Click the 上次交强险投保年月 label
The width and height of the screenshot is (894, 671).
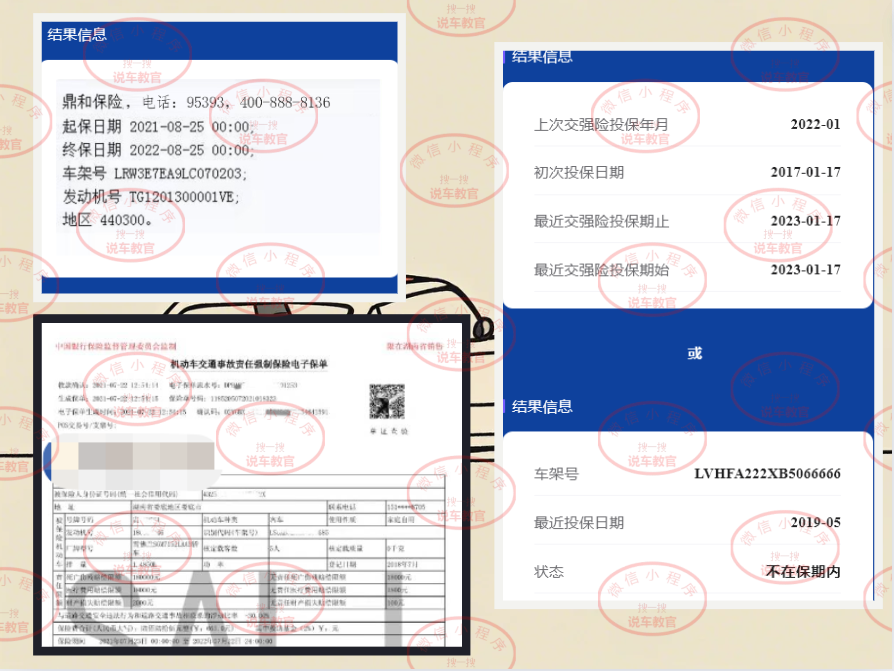tap(600, 124)
